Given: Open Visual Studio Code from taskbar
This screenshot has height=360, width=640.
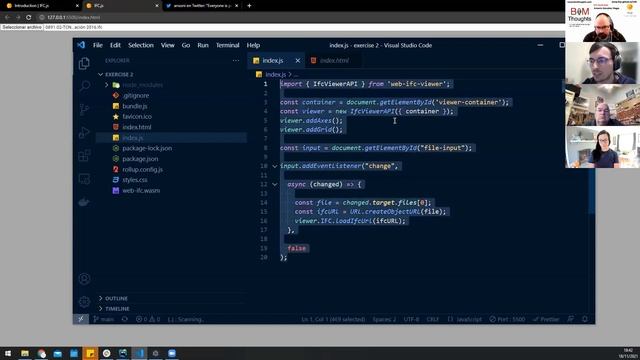Looking at the screenshot, I should (139, 353).
